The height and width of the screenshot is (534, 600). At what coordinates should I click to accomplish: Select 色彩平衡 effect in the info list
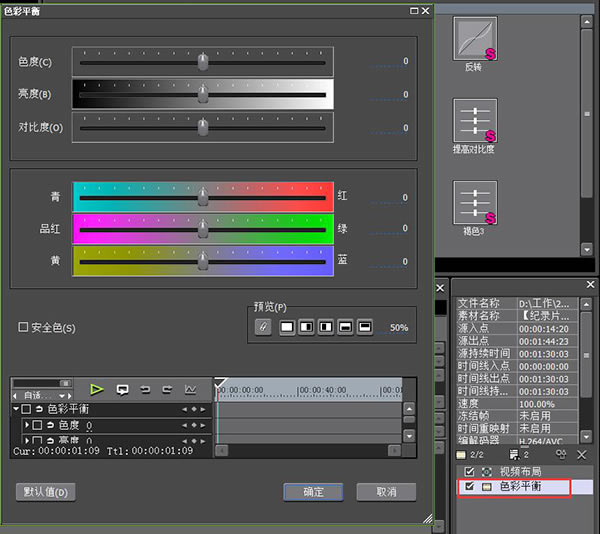click(x=520, y=486)
